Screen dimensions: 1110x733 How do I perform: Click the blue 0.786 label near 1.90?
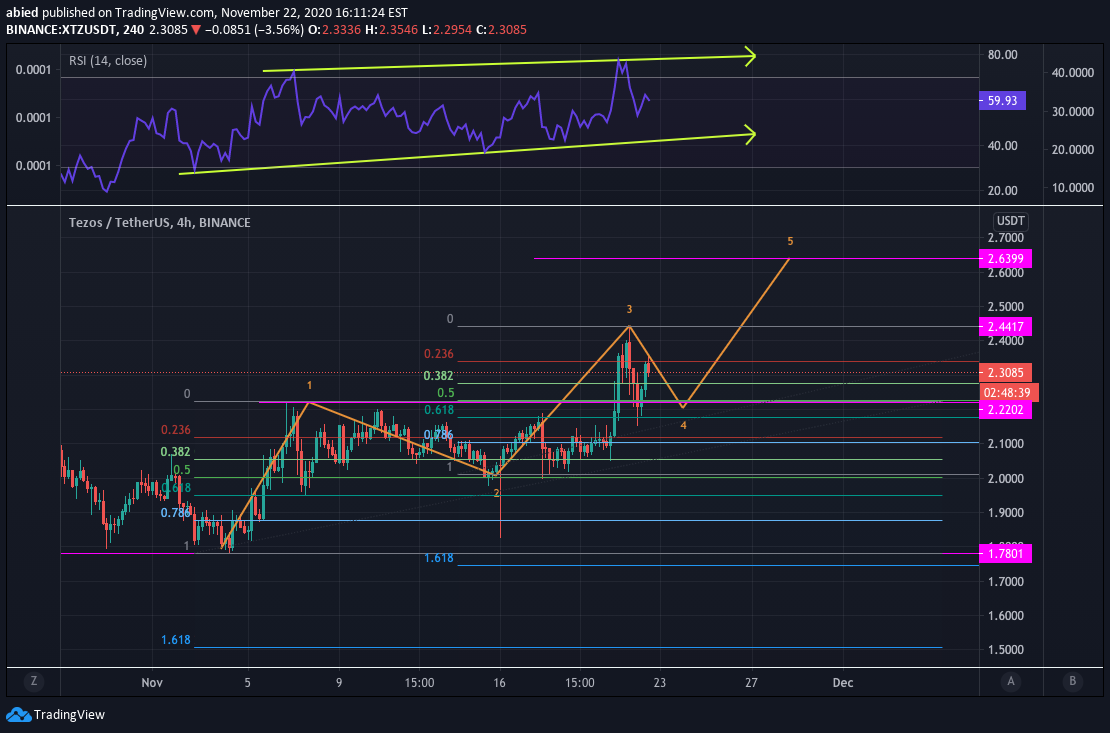click(x=176, y=513)
